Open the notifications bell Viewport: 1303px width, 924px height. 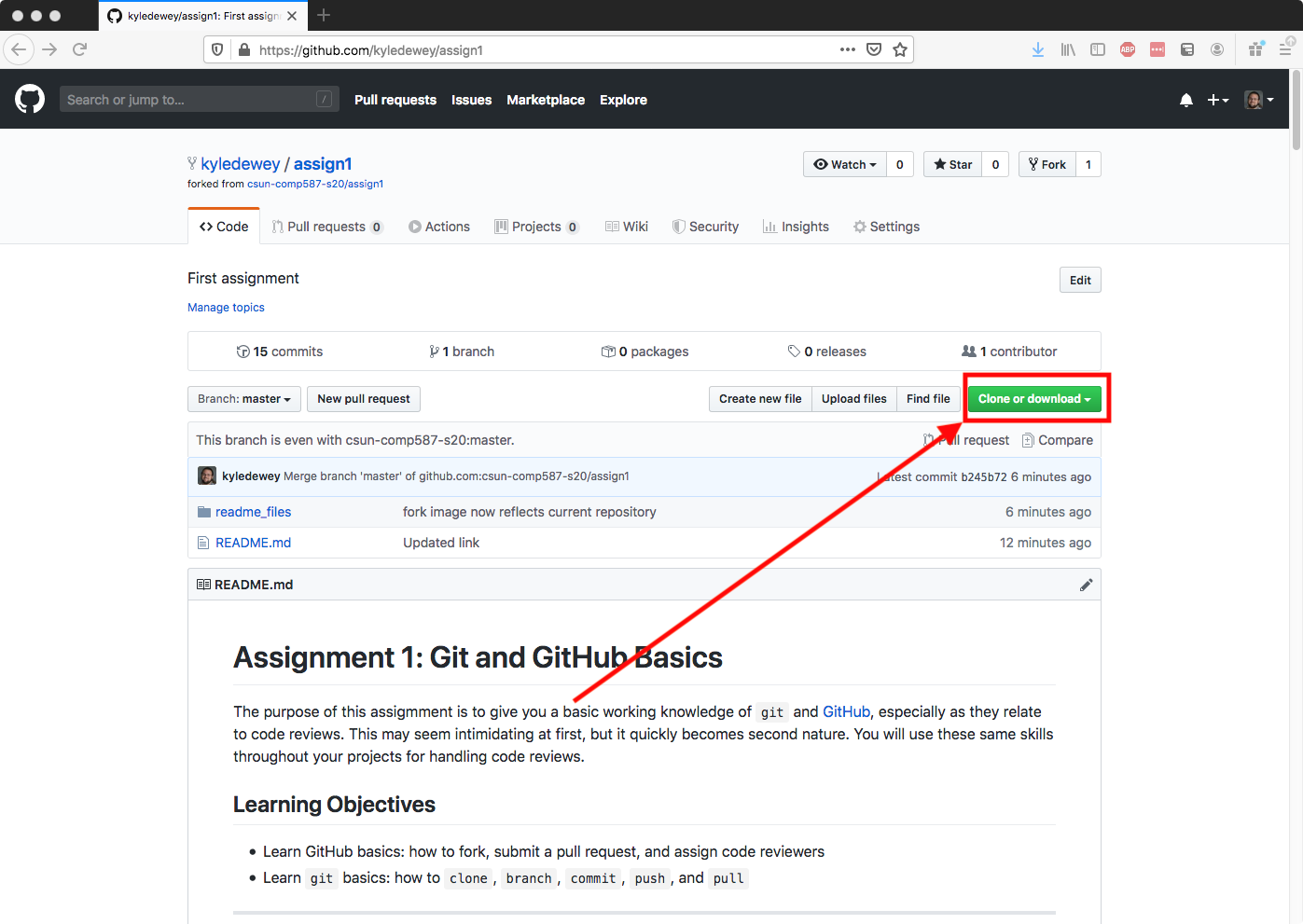point(1186,100)
